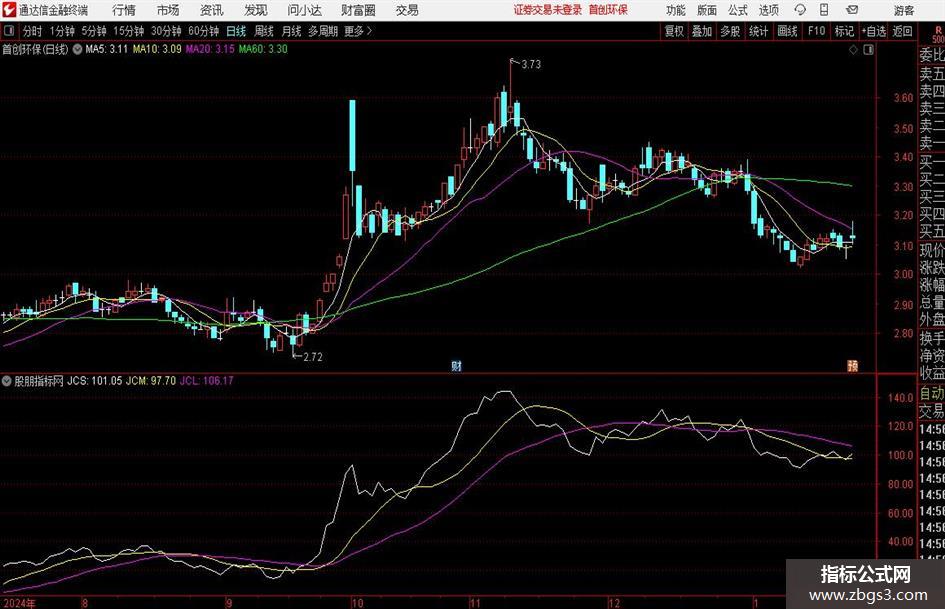Select the 1分钟 period tab
The width and height of the screenshot is (945, 609).
coord(62,31)
